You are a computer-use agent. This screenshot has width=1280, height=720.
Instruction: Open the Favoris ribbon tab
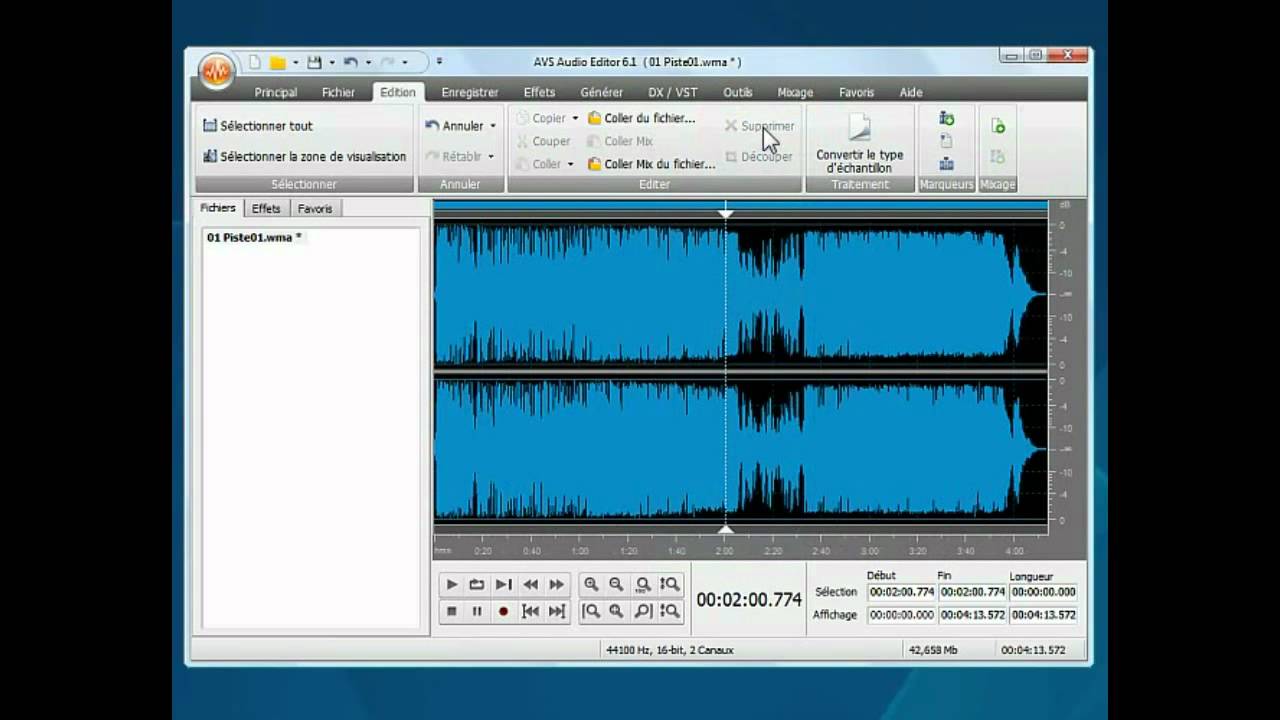[857, 92]
